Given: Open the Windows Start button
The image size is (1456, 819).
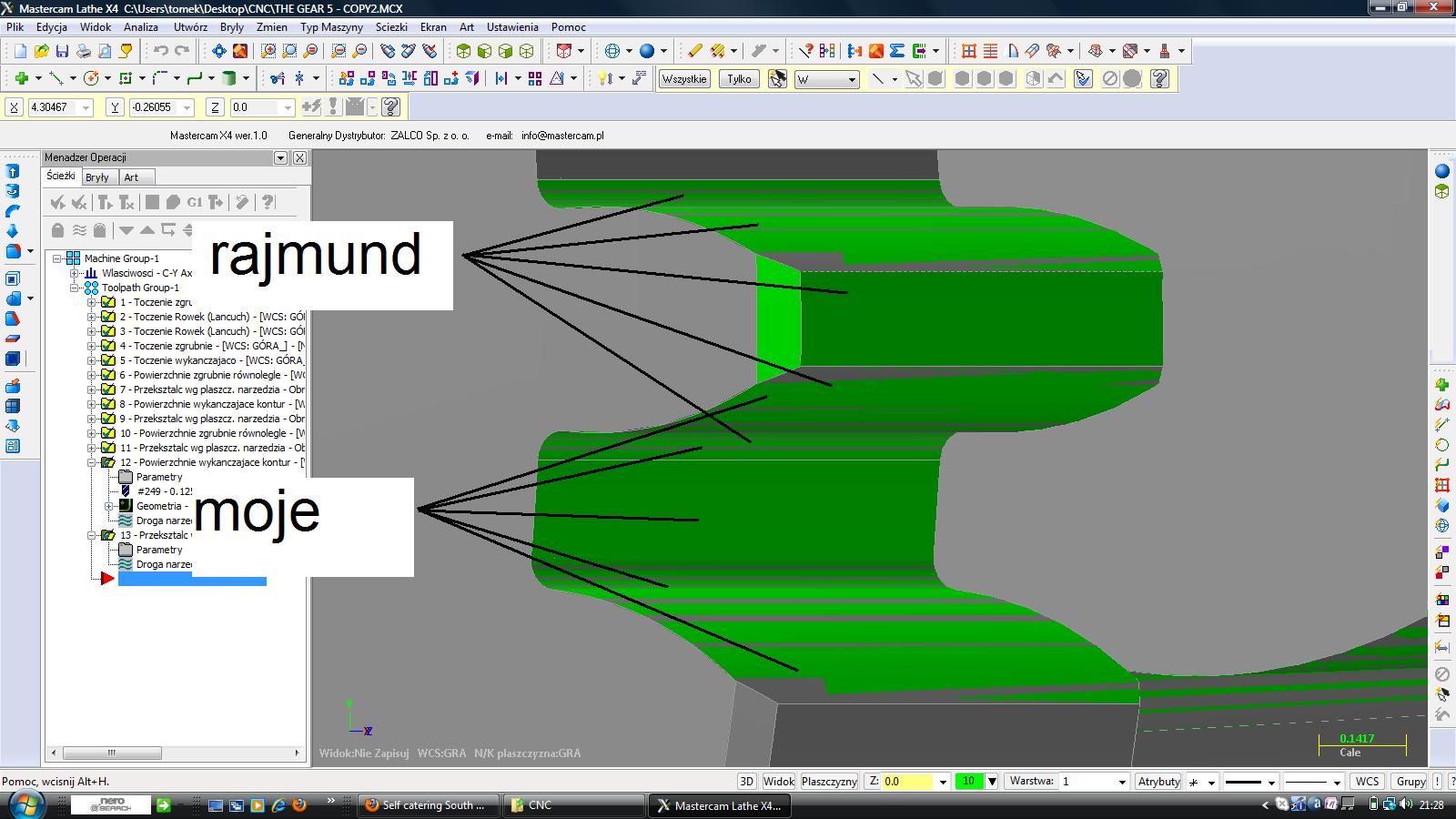Looking at the screenshot, I should pos(25,804).
